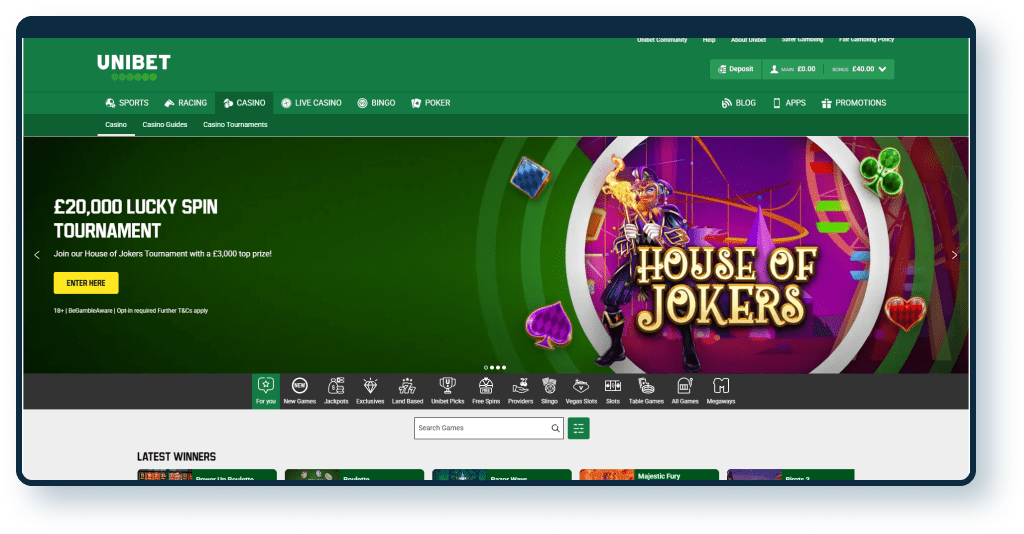Open the Safer Gambling link
Screen dimensions: 1024x534
[x=803, y=40]
